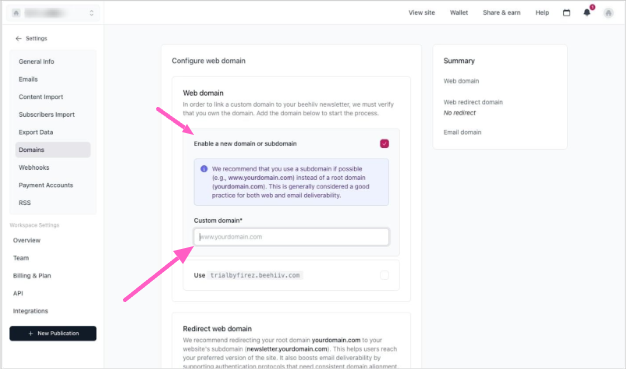This screenshot has height=369, width=626.
Task: Click the New Publication button
Action: click(x=53, y=333)
